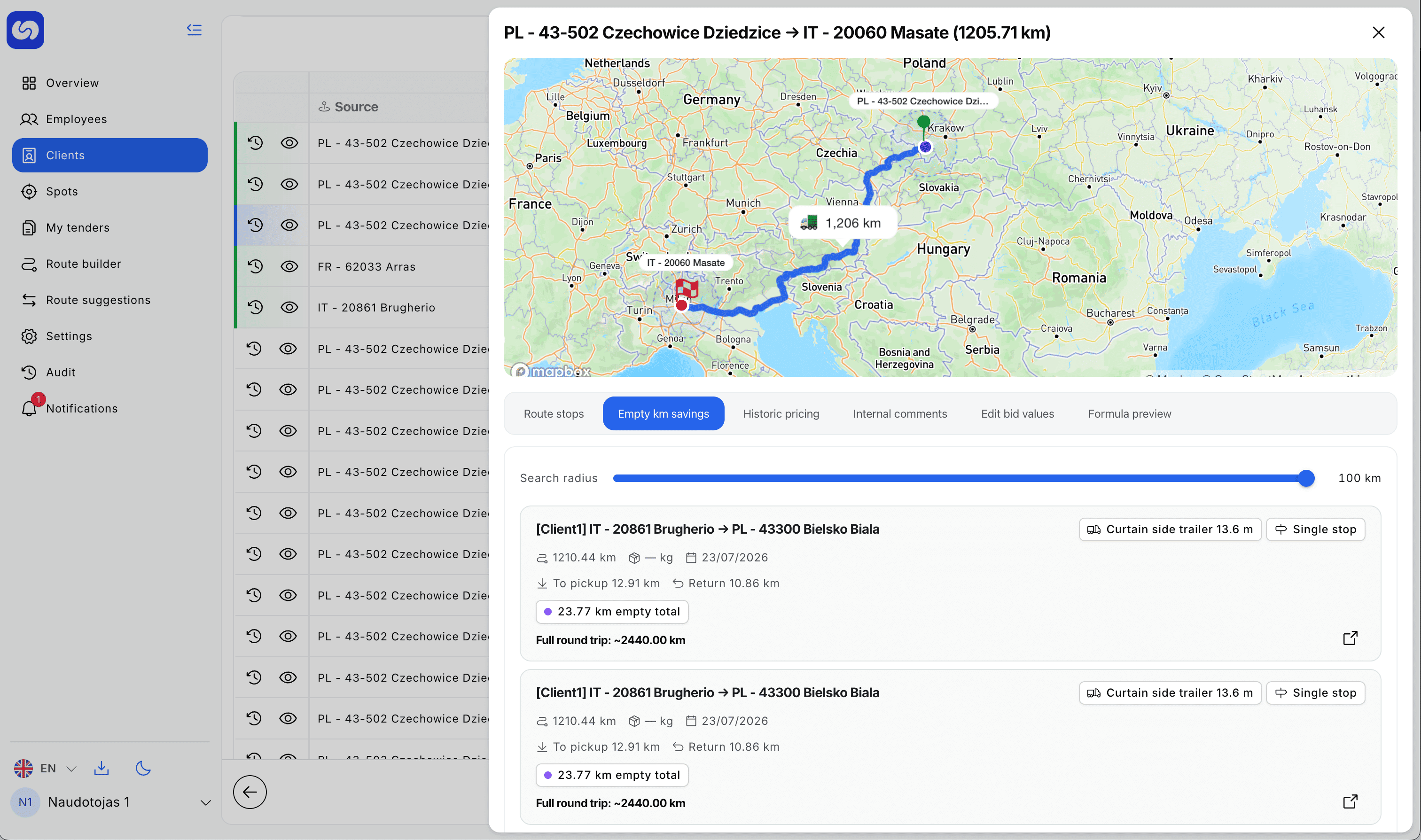This screenshot has width=1421, height=840.
Task: Close the route detail panel
Action: (x=1379, y=32)
